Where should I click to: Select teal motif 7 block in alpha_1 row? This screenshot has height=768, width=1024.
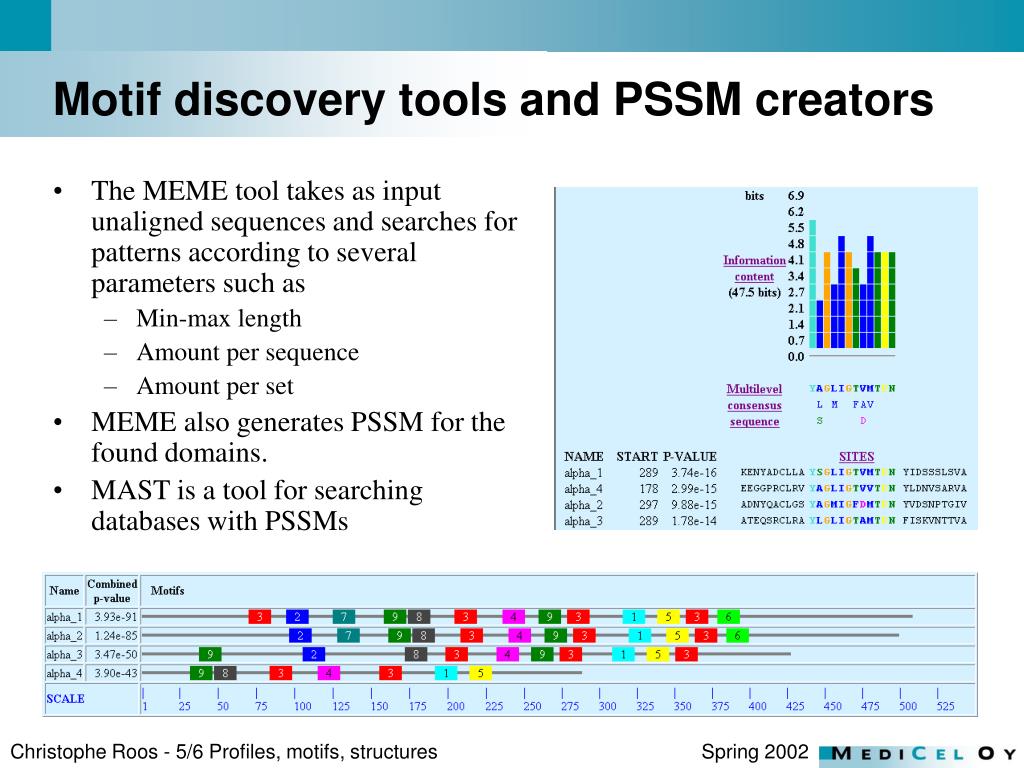click(344, 616)
